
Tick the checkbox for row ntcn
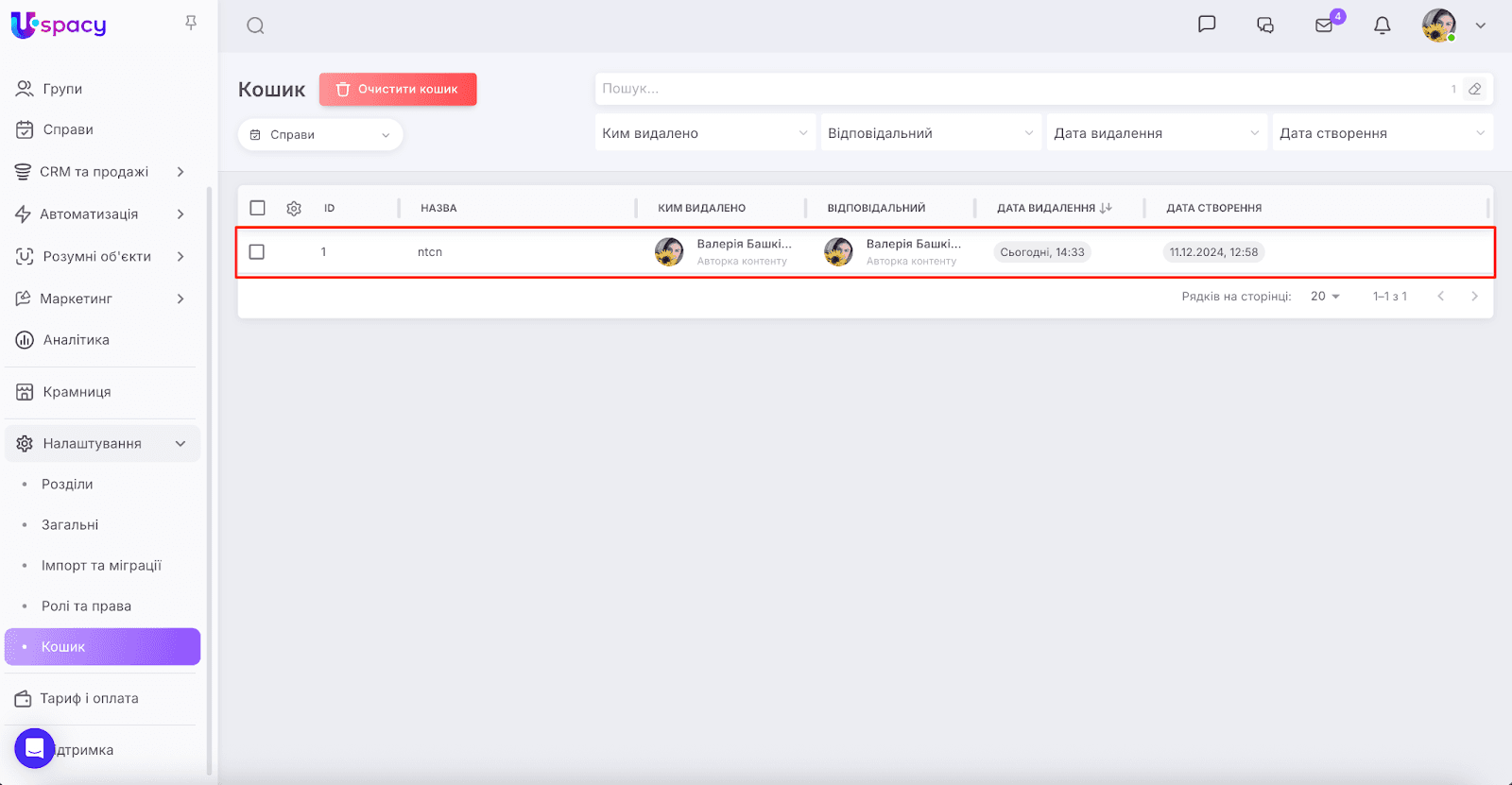point(256,252)
